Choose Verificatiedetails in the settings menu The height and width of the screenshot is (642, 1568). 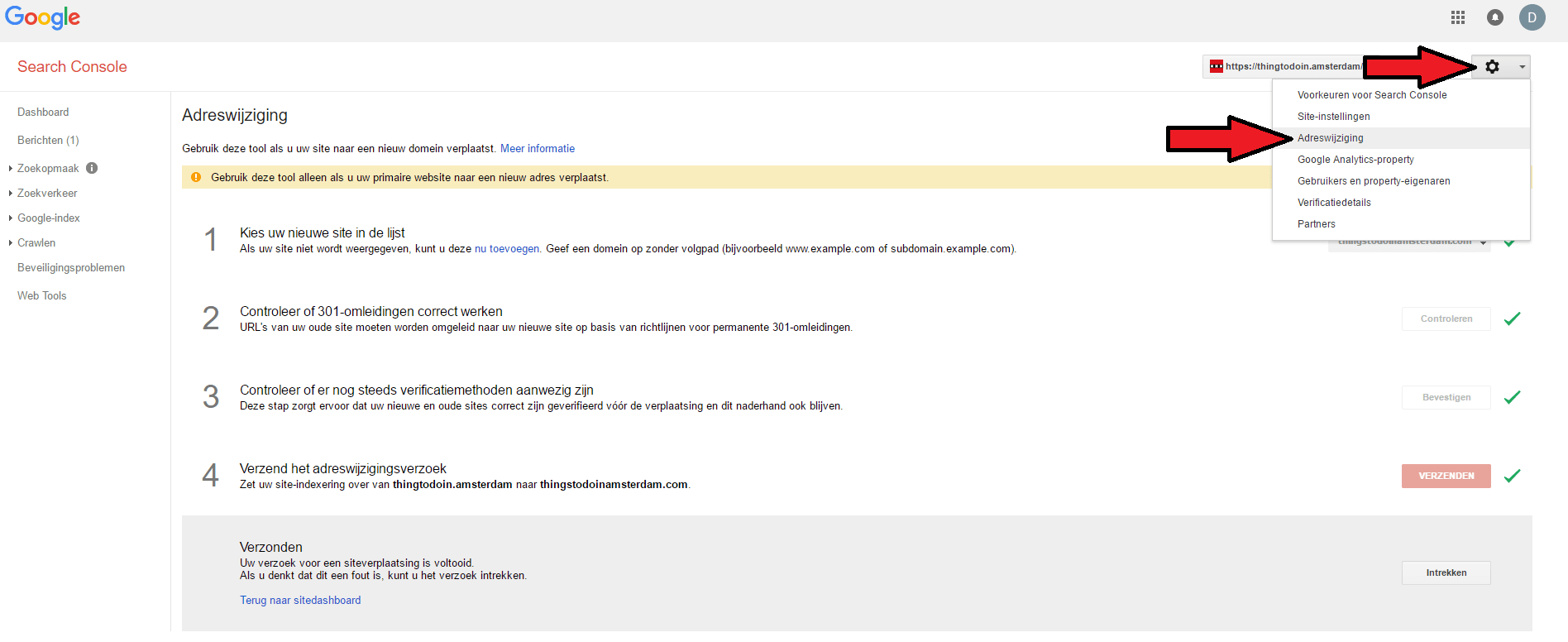point(1334,203)
